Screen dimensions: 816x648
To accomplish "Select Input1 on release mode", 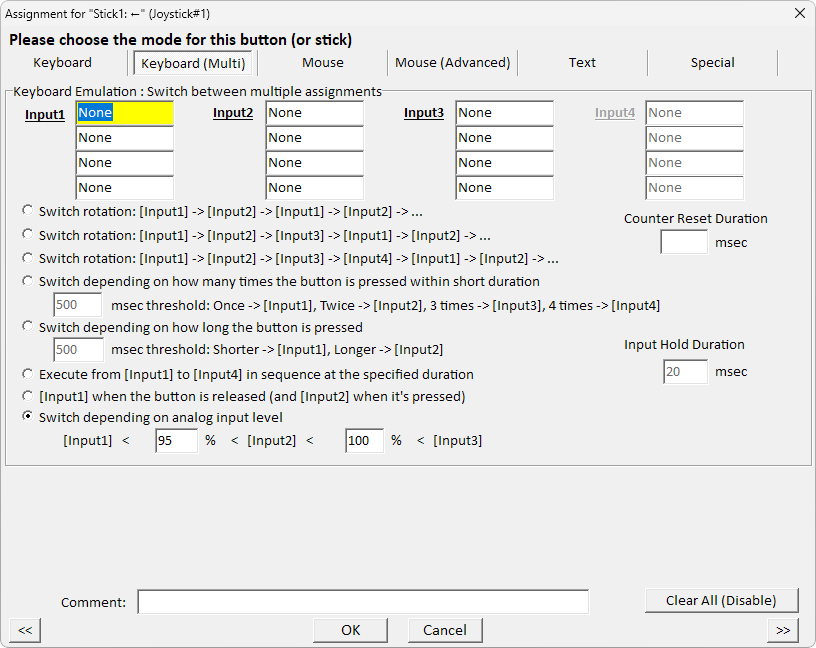I will (x=28, y=396).
